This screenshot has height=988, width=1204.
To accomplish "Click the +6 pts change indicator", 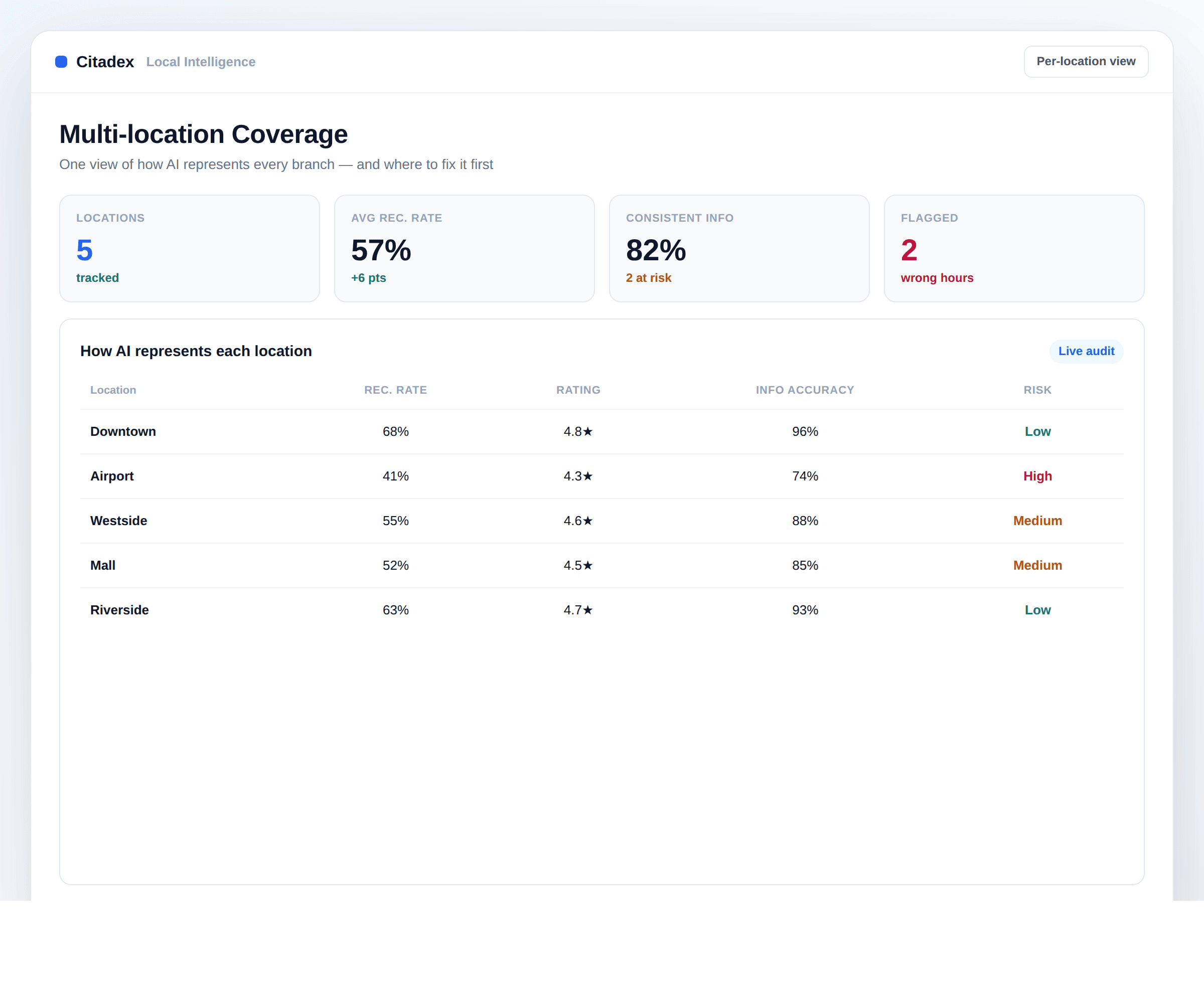I will click(x=368, y=278).
